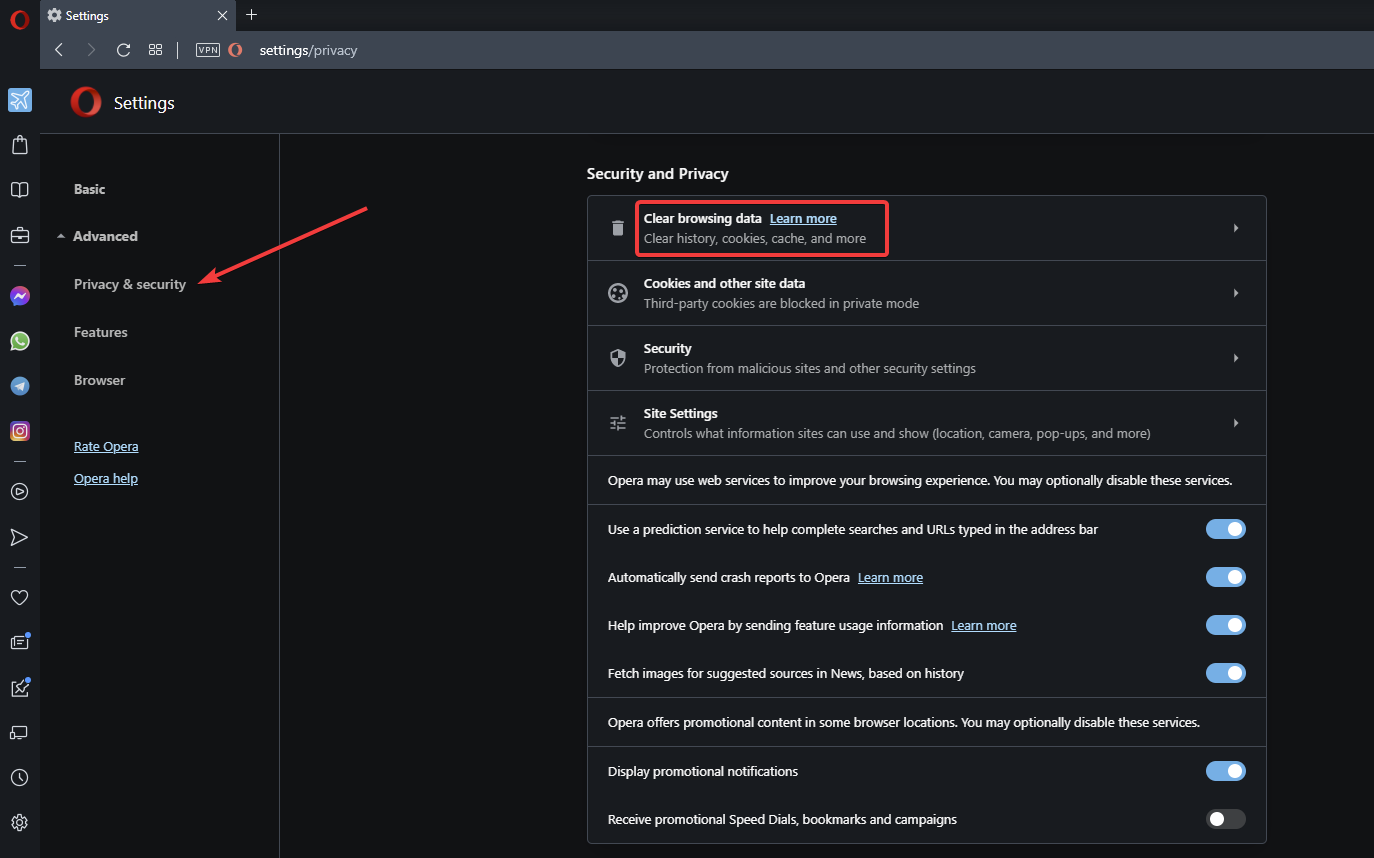Click the trash icon for clearing data
Viewport: 1374px width, 858px height.
click(618, 228)
